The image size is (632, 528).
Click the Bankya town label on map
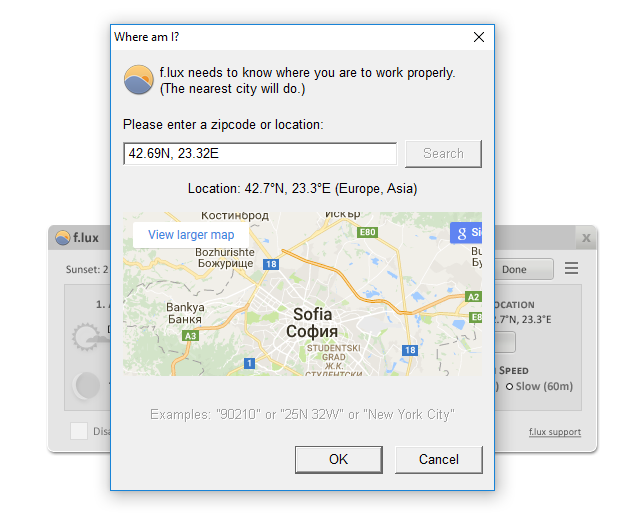(185, 313)
